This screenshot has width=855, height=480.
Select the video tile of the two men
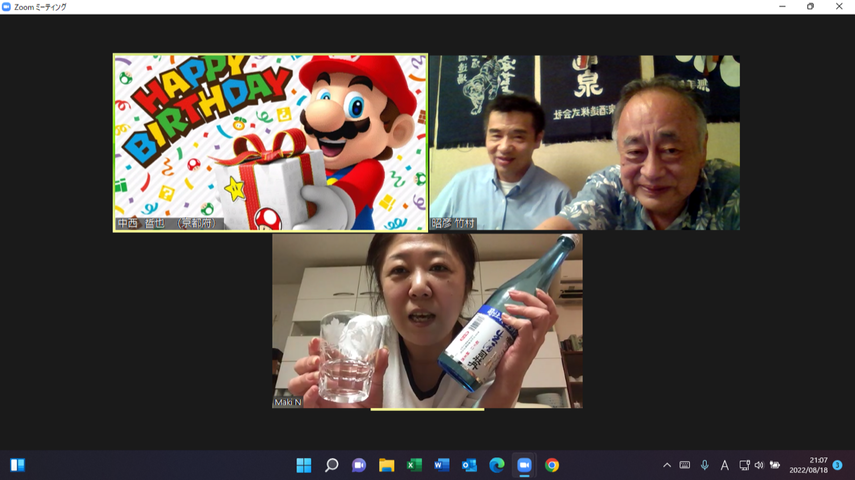click(x=585, y=142)
